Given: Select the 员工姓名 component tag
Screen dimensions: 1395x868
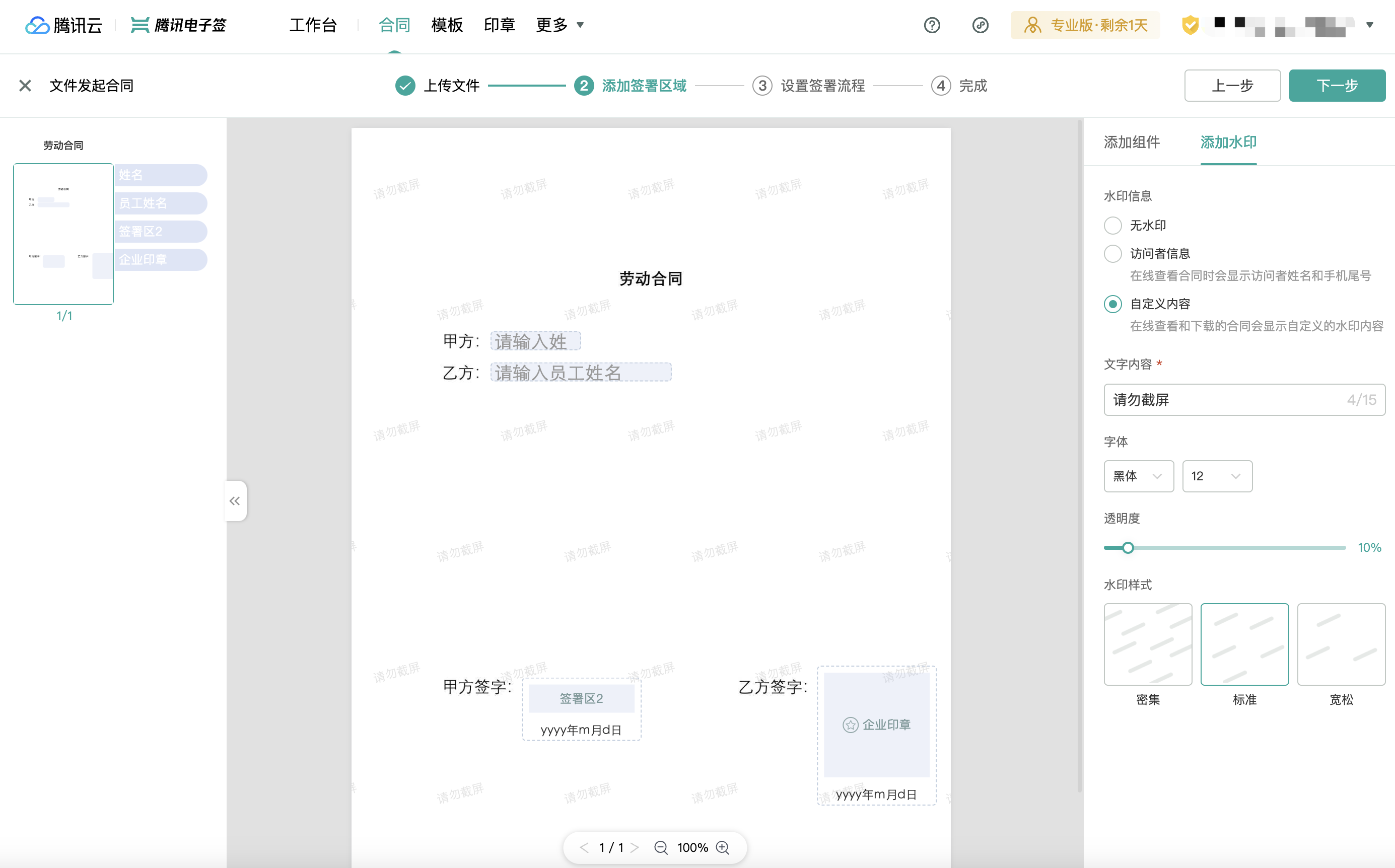Looking at the screenshot, I should coord(161,203).
